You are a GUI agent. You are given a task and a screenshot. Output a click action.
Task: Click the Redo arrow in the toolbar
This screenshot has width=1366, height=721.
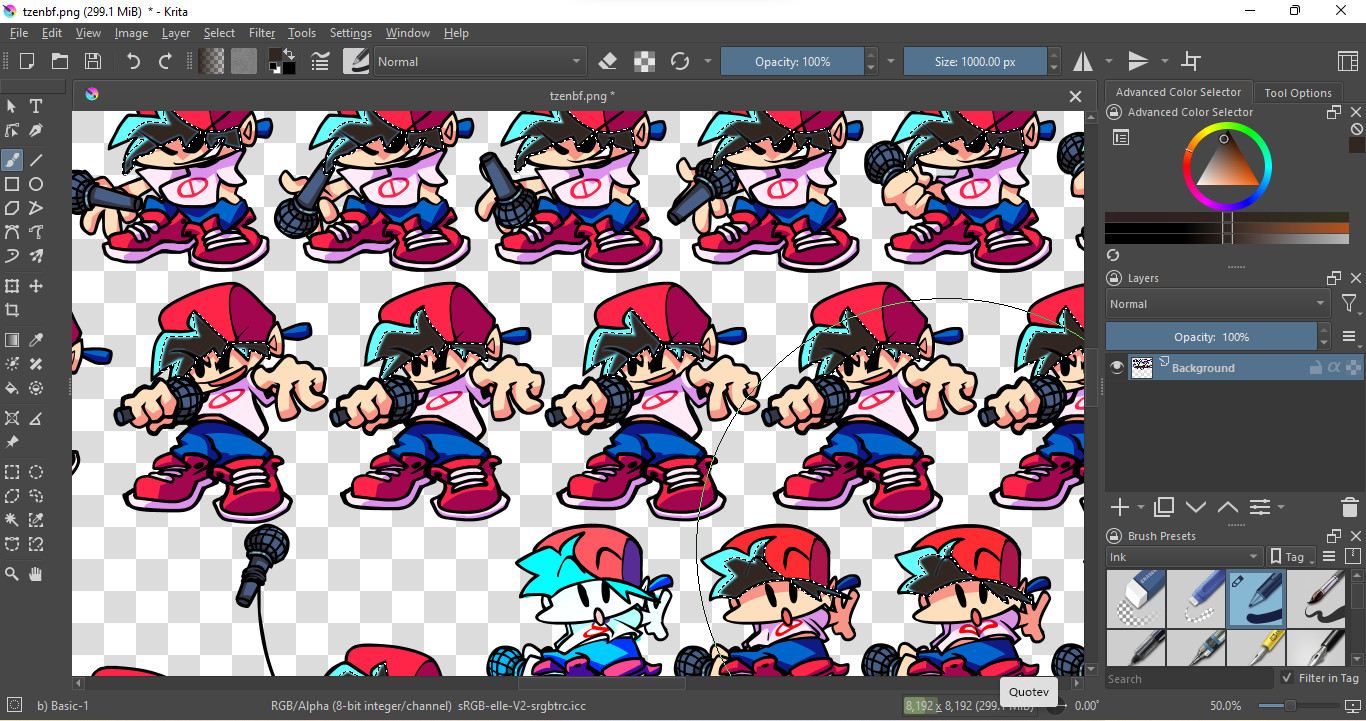[166, 62]
